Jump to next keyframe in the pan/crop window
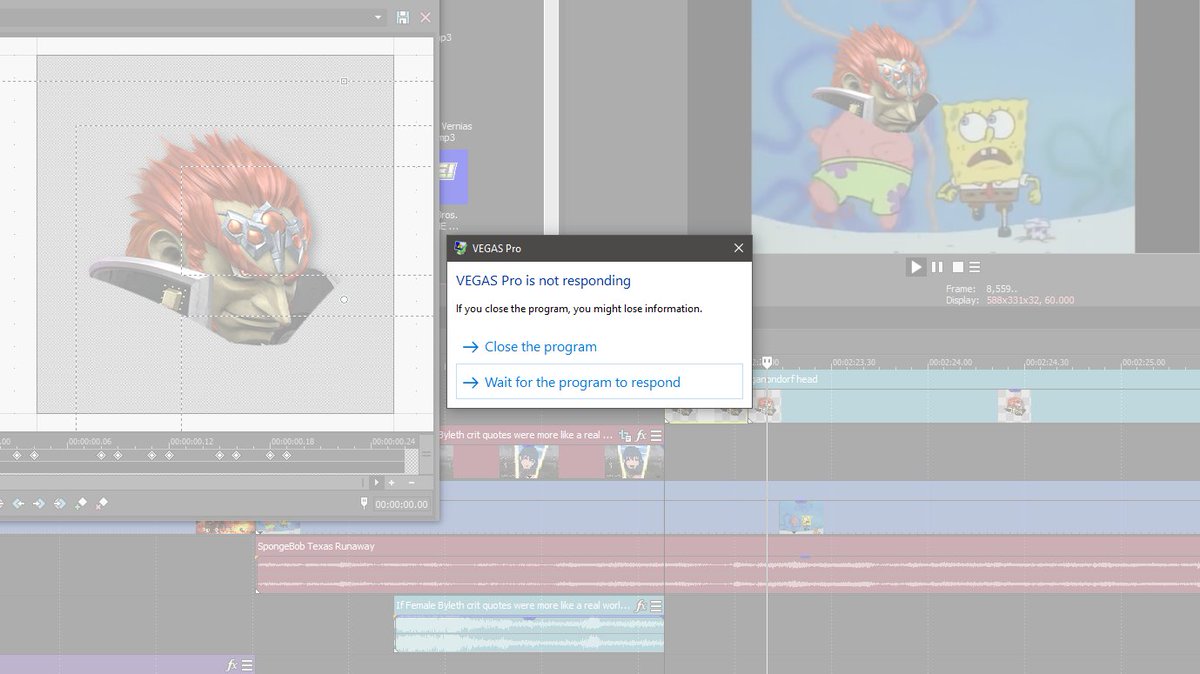The height and width of the screenshot is (674, 1200). click(x=39, y=504)
